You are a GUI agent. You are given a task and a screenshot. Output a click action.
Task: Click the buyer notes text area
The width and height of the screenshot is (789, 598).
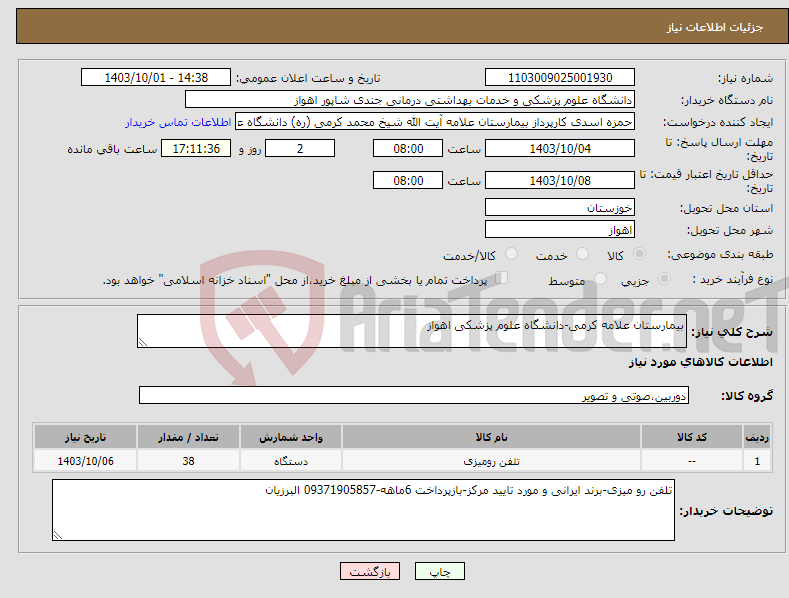[x=363, y=510]
